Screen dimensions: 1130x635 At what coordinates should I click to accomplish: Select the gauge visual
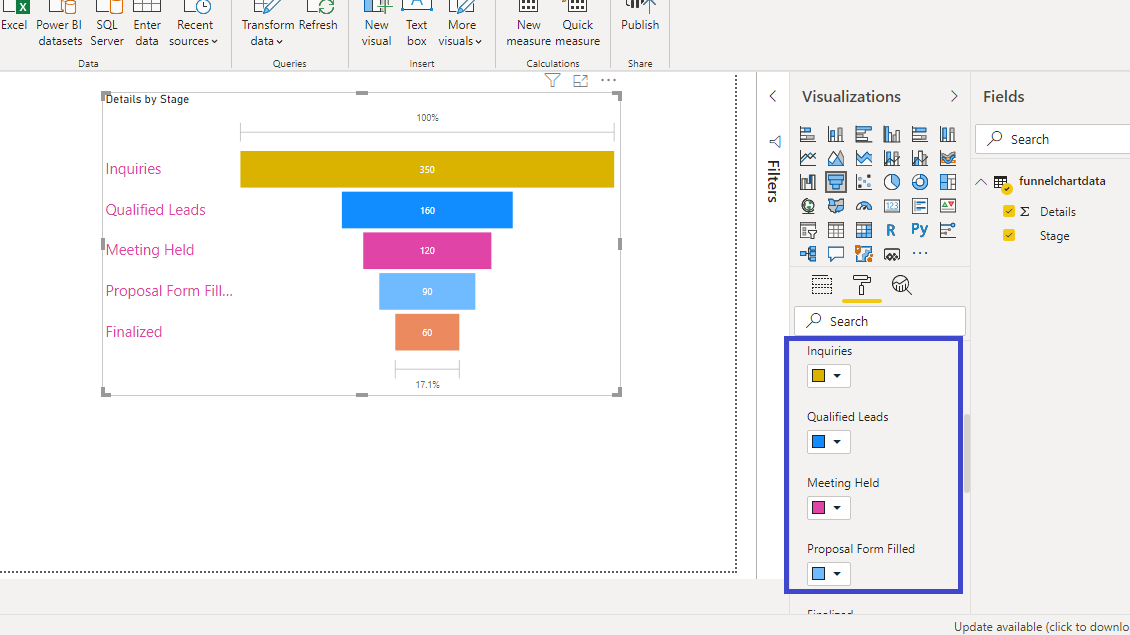click(x=863, y=206)
